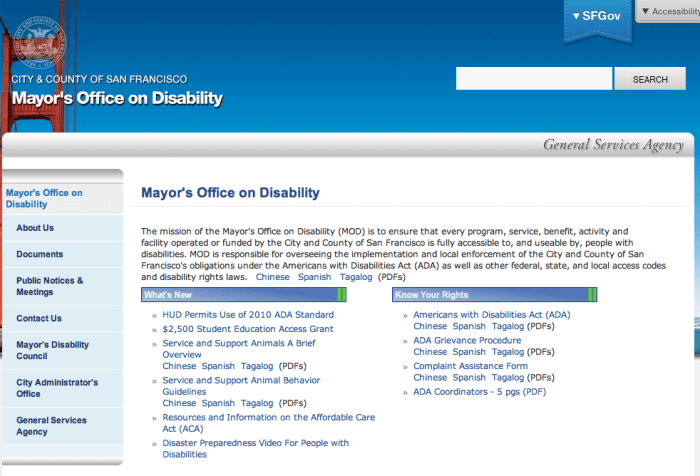The height and width of the screenshot is (476, 700).
Task: Open Americans with Disabilities Act (ADA) link
Action: [492, 315]
